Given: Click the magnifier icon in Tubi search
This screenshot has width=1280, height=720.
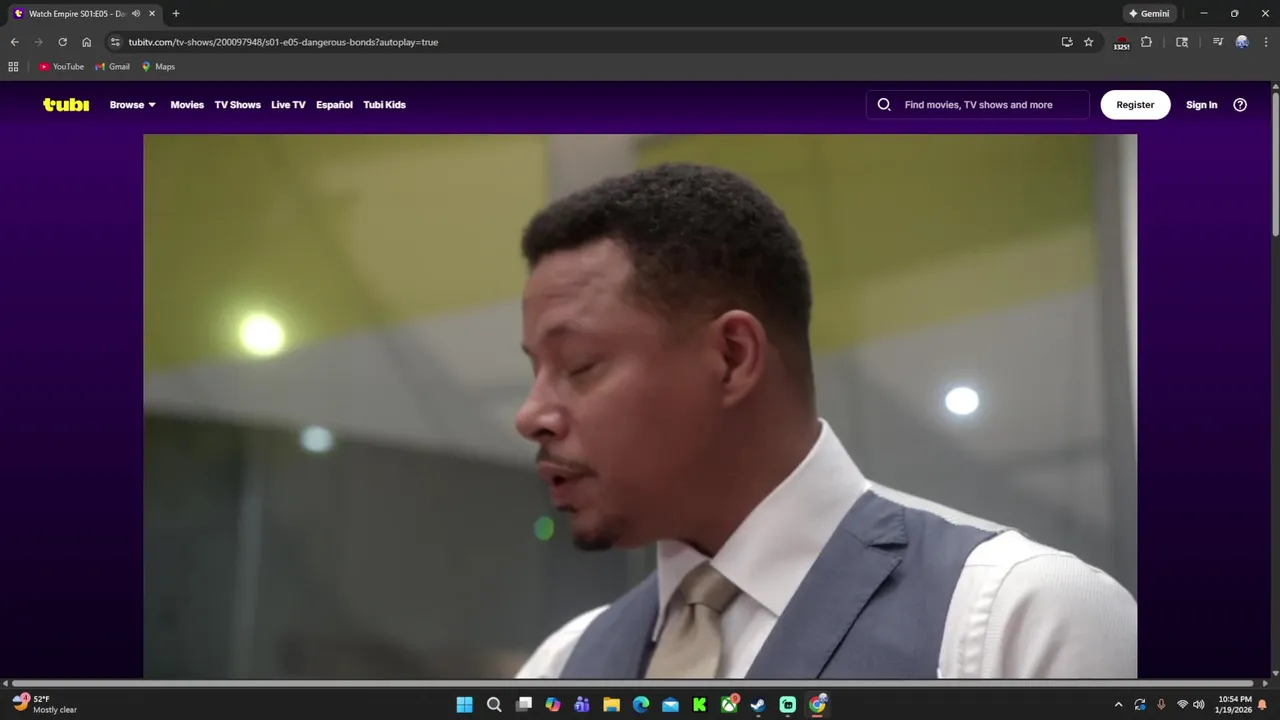Looking at the screenshot, I should pos(884,104).
